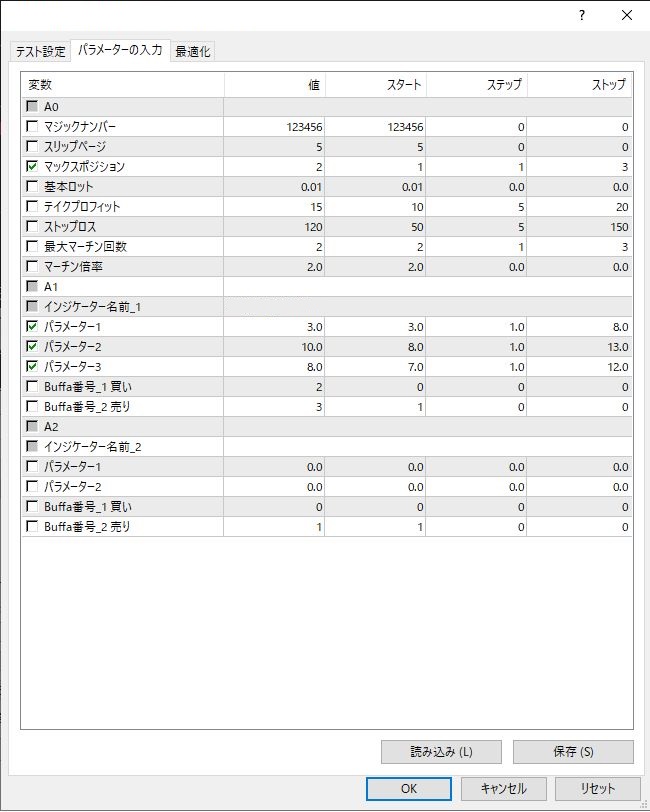
Task: Toggle the ストップロス checkbox
Action: (33, 227)
